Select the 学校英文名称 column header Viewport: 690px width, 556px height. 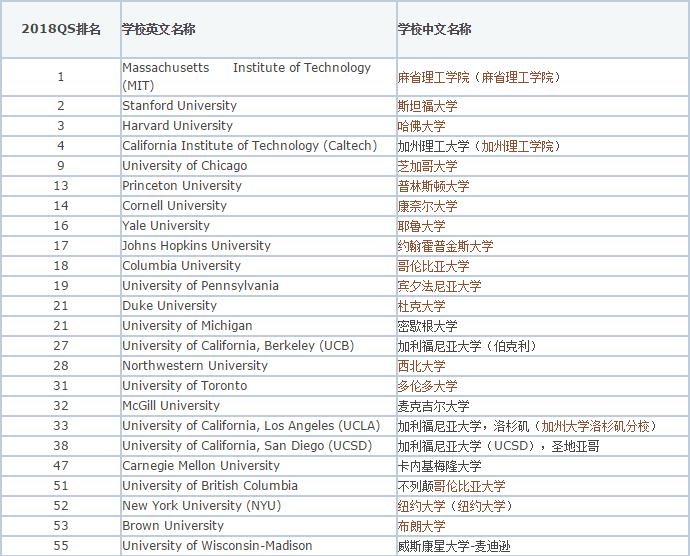pos(259,29)
